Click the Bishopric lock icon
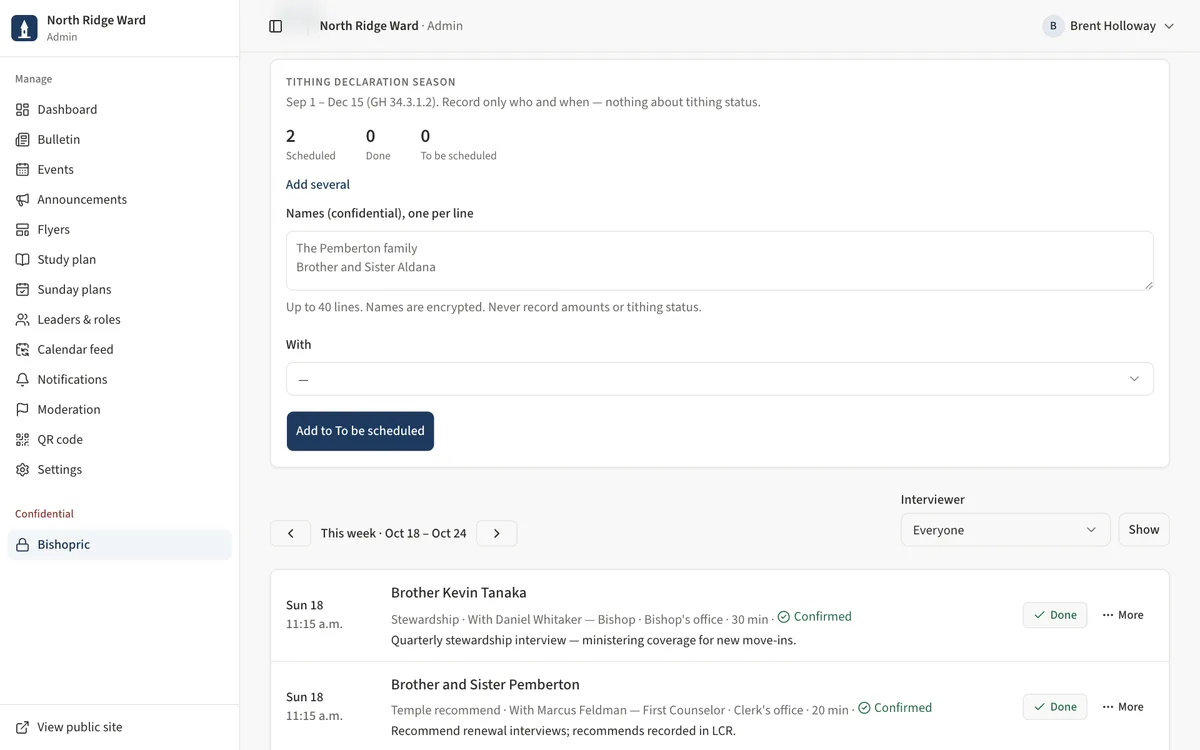 (x=22, y=545)
